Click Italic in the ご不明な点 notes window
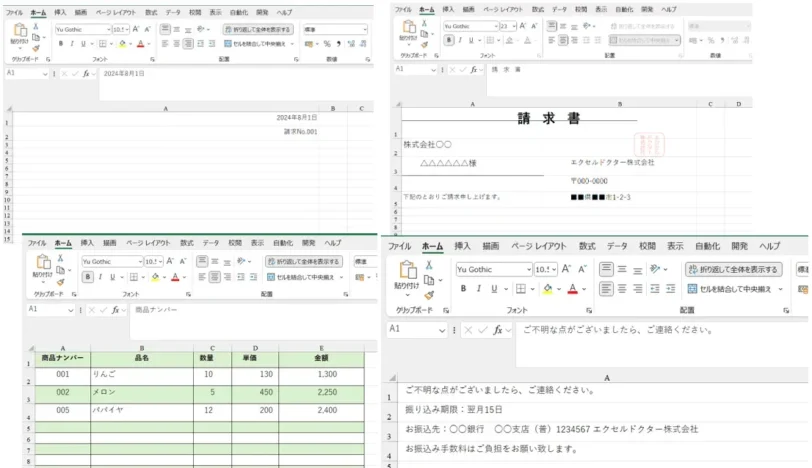The height and width of the screenshot is (468, 812). pyautogui.click(x=478, y=289)
